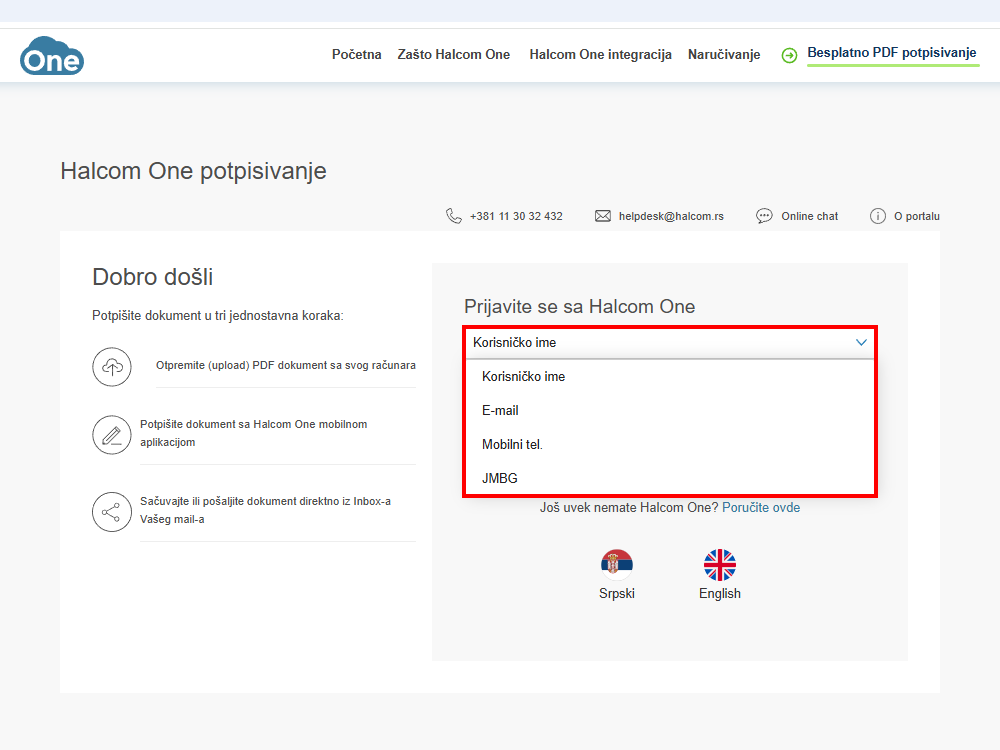Click the Halcom One cloud logo

(52, 55)
